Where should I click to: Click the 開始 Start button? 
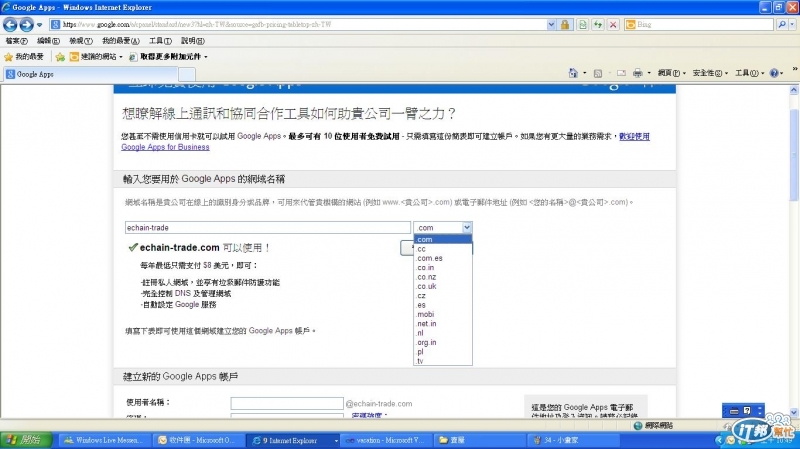27,440
